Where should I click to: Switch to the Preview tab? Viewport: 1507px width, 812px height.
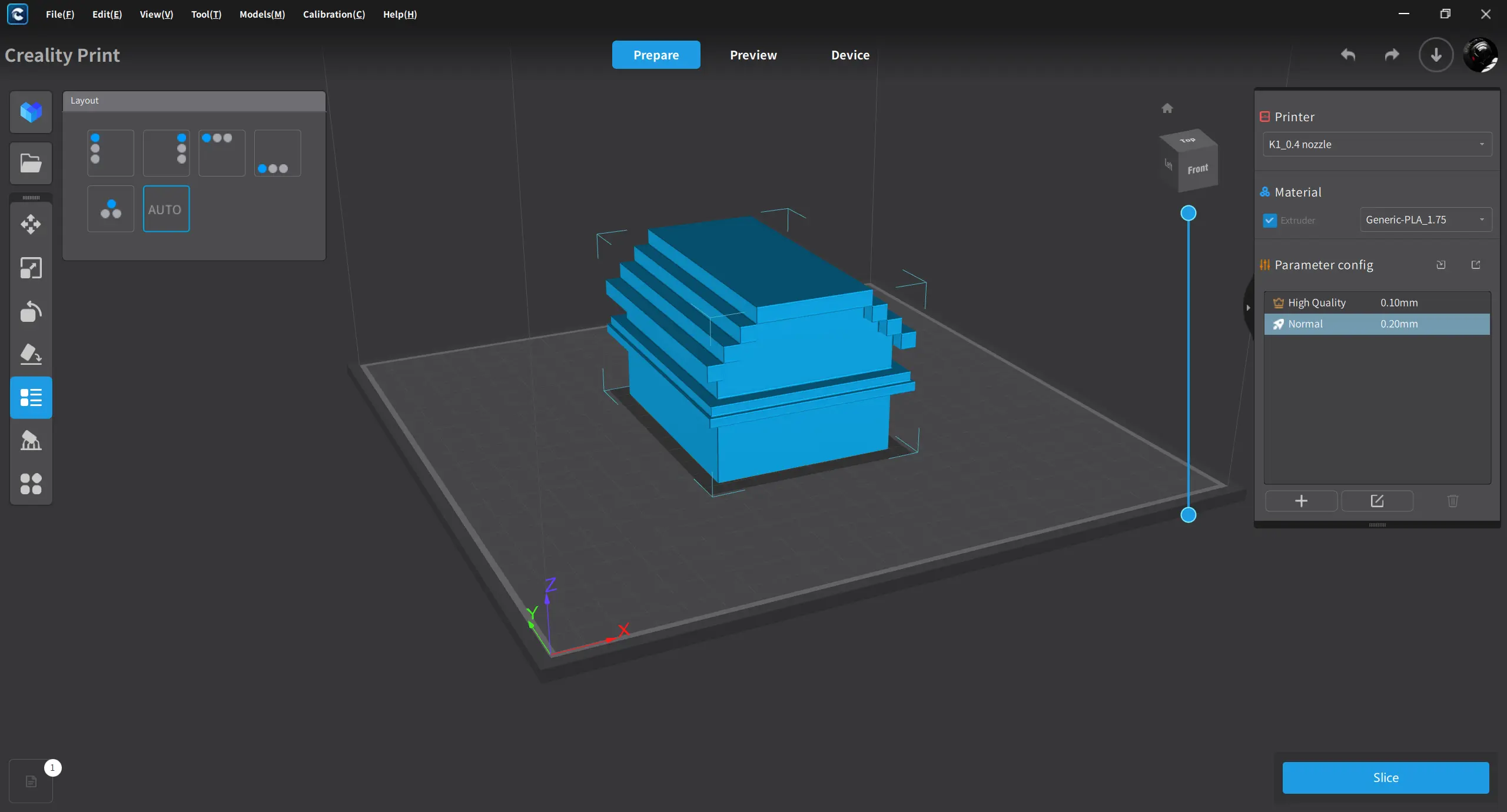click(x=753, y=55)
